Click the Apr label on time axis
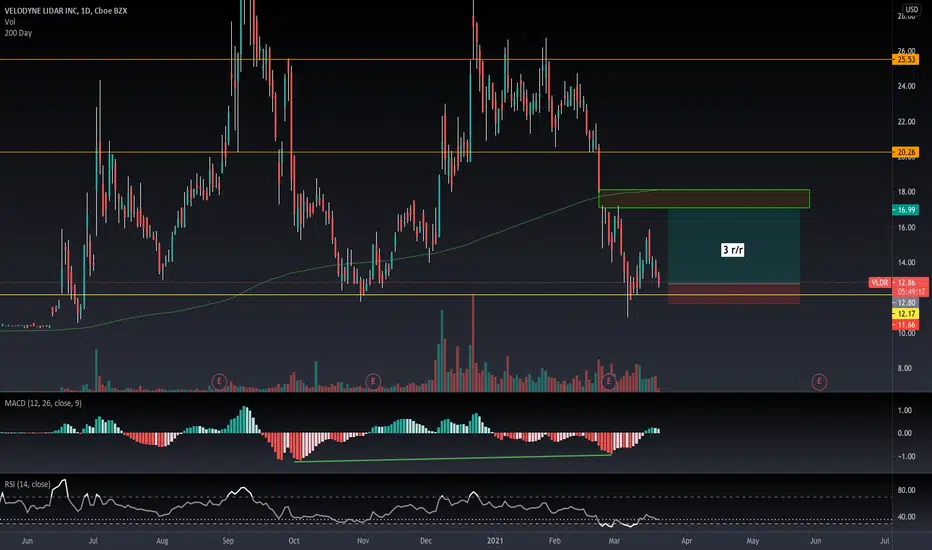The height and width of the screenshot is (550, 932). (x=687, y=540)
